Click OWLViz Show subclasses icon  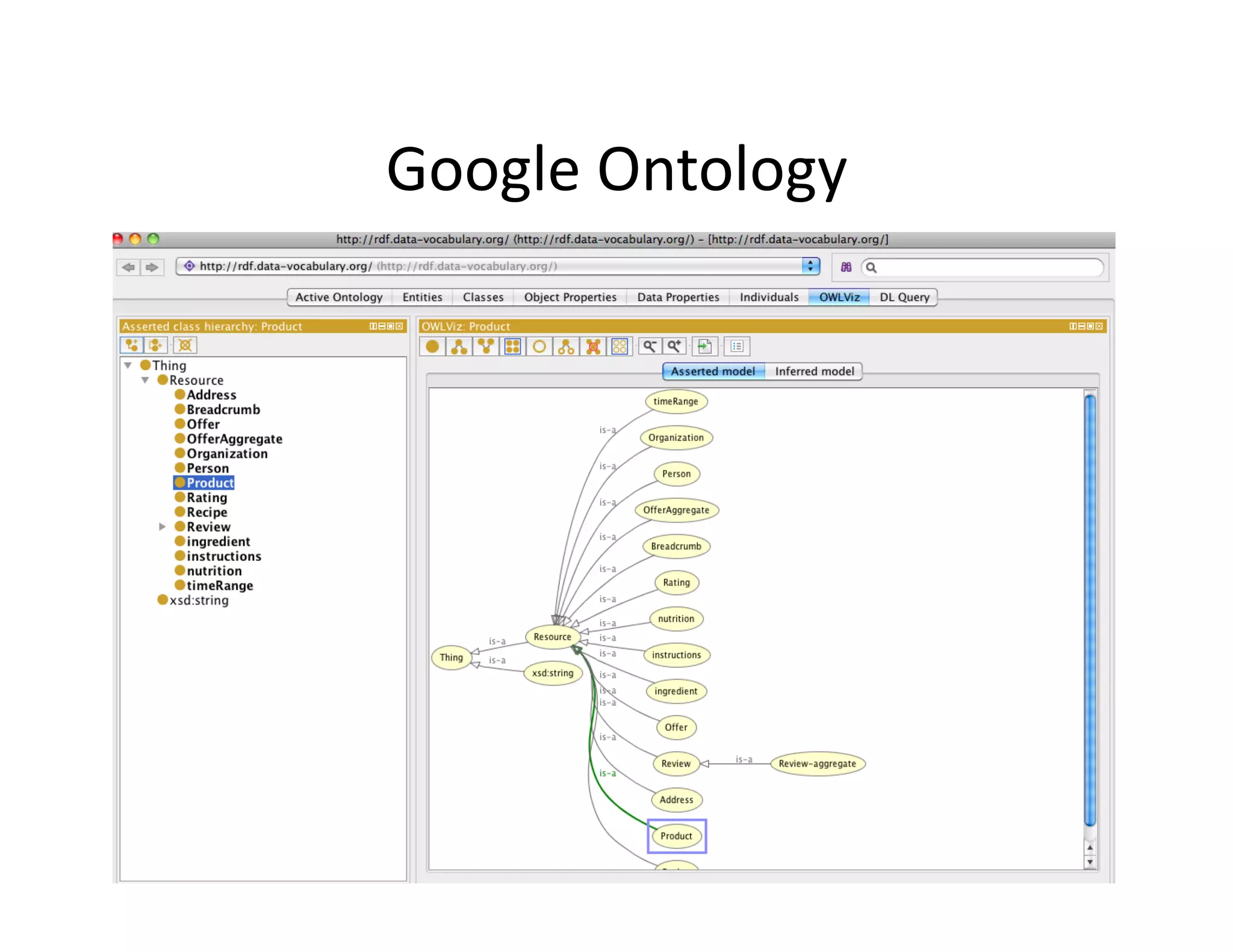coord(459,347)
